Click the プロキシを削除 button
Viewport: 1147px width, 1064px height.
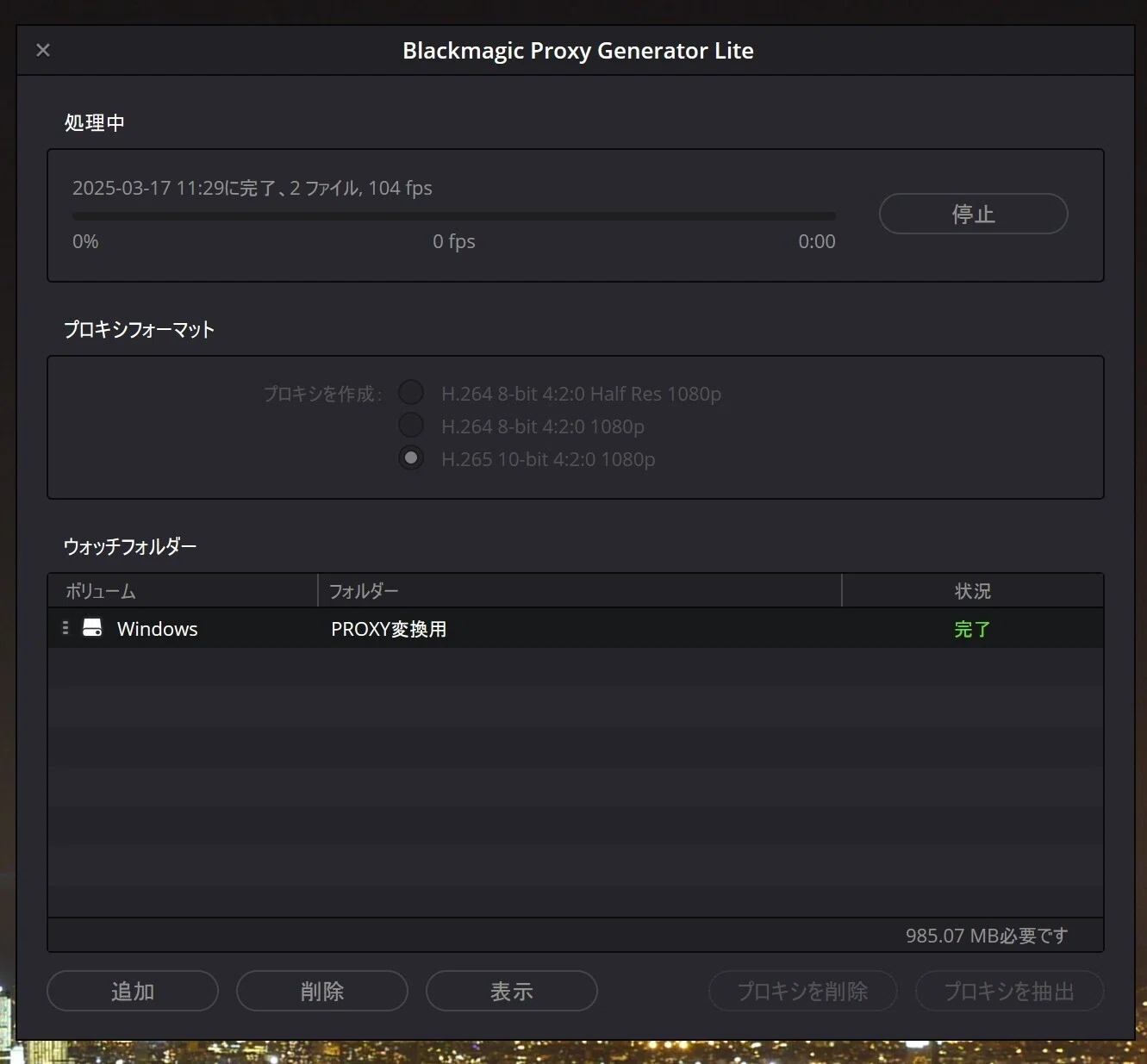coord(803,991)
